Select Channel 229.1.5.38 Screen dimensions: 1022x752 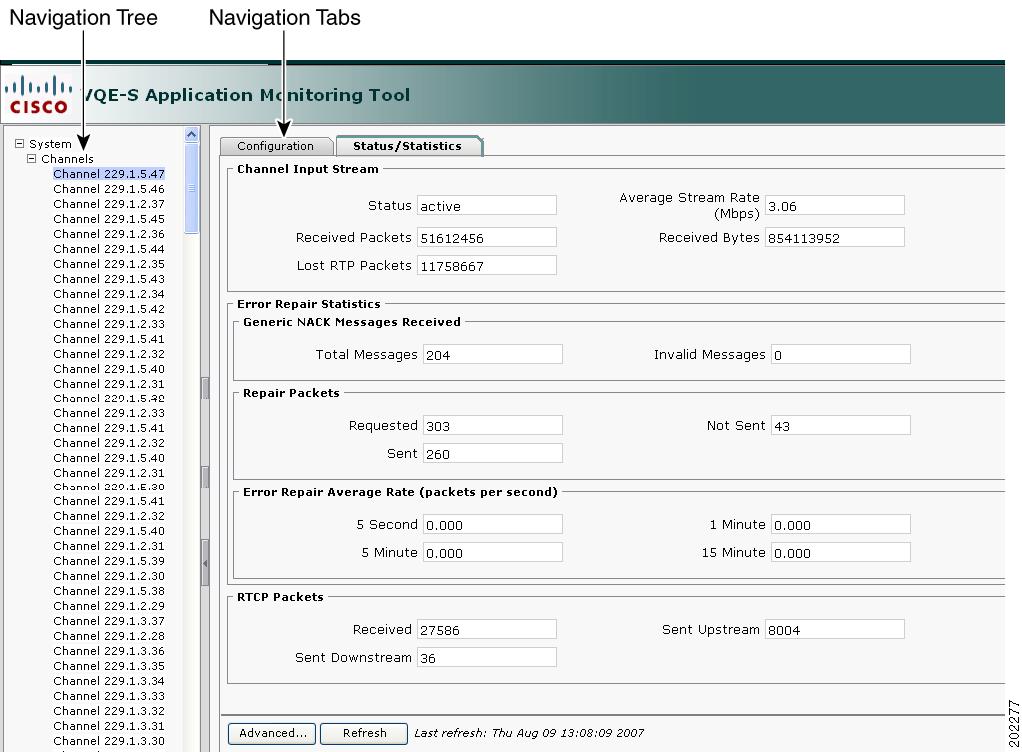[x=109, y=591]
